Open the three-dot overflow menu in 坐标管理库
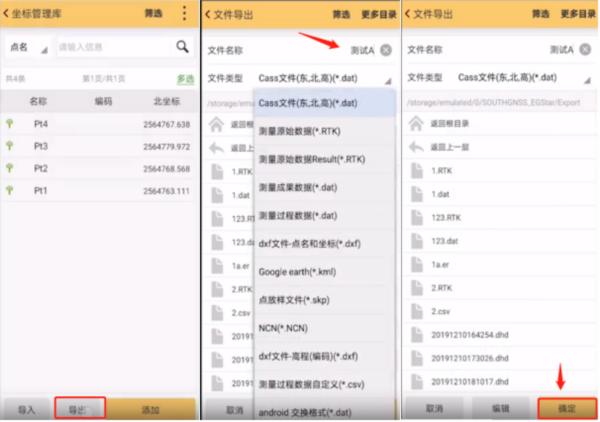This screenshot has height=422, width=600. tap(184, 13)
